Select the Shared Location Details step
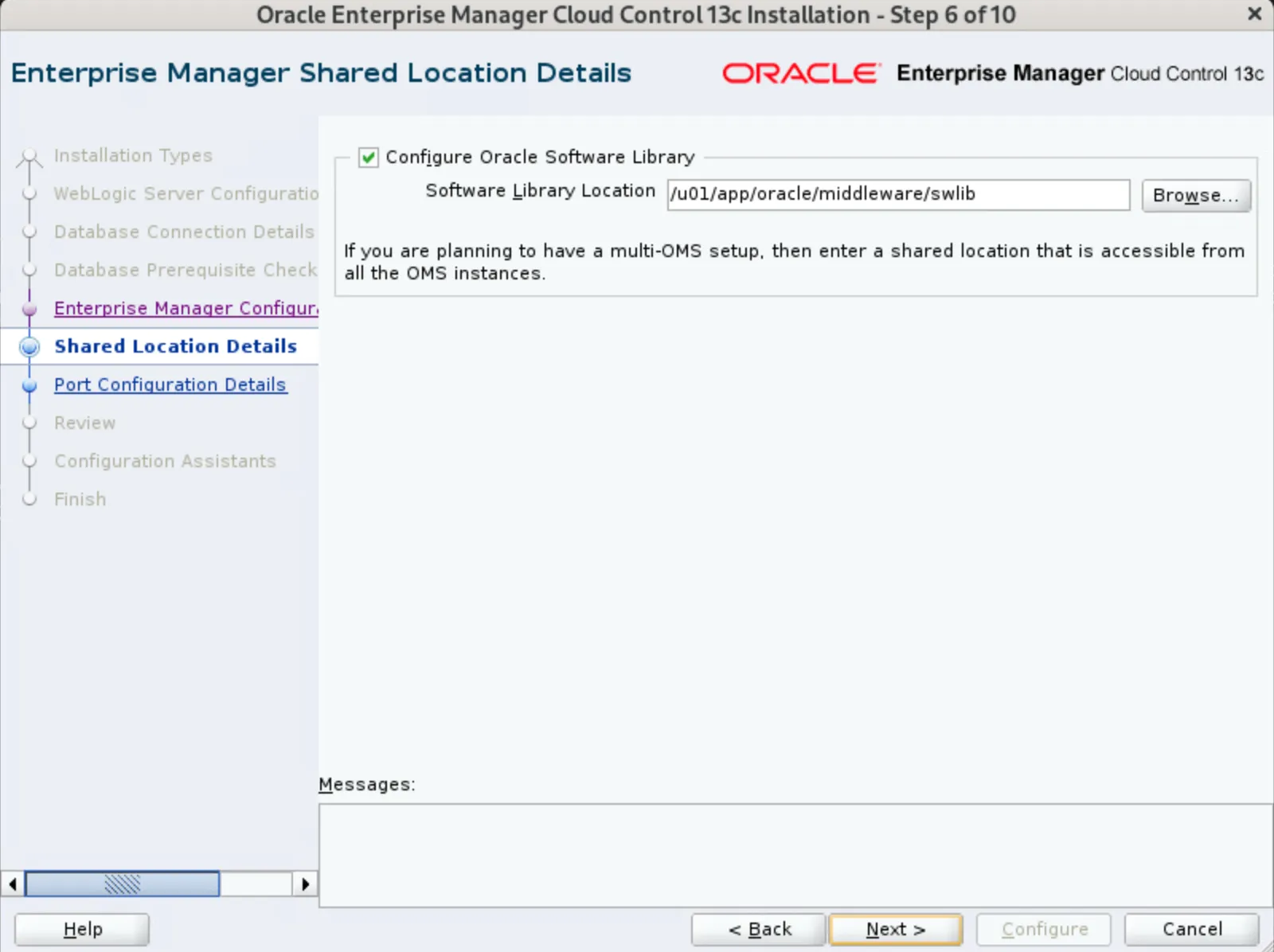Viewport: 1274px width, 952px height. 174,346
